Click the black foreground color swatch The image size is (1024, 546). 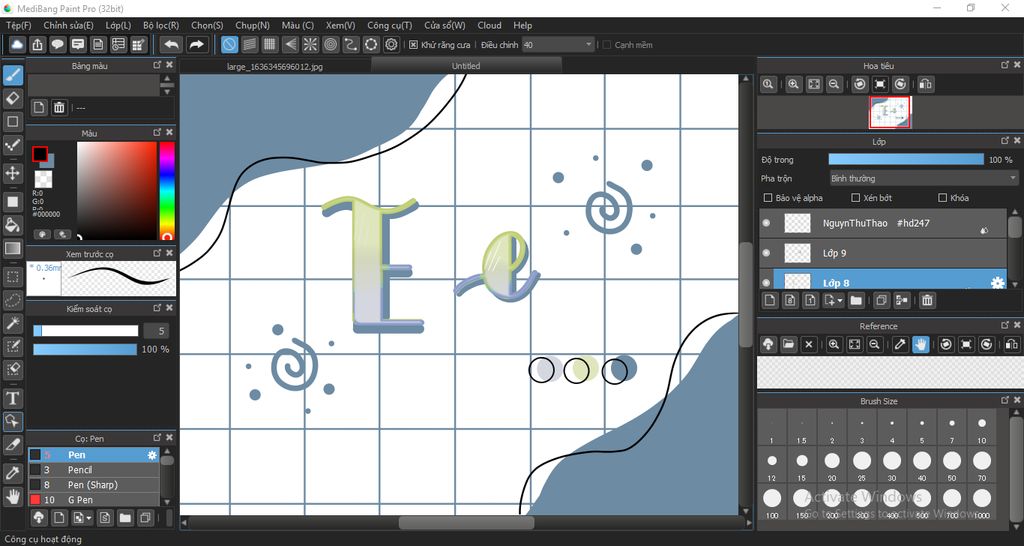point(40,154)
